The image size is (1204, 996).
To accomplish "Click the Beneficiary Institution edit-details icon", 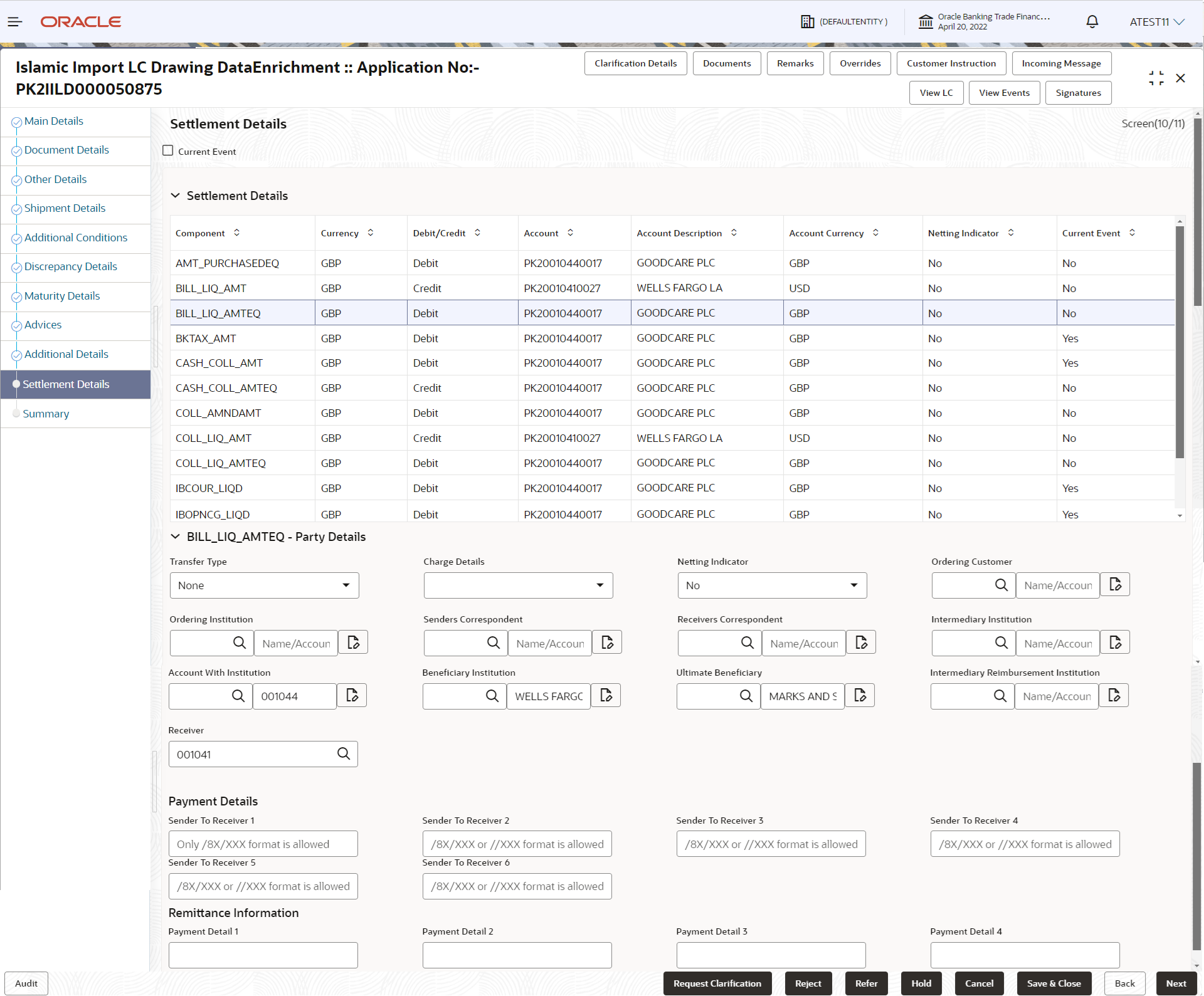I will tap(606, 696).
